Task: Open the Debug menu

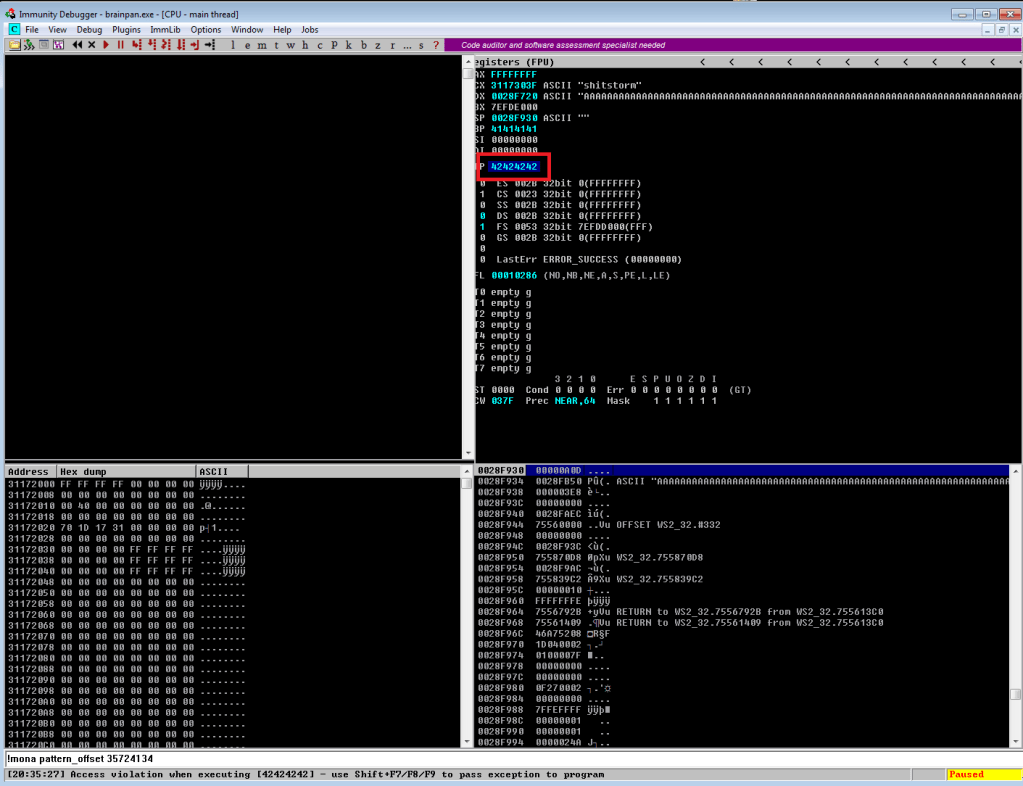Action: (89, 30)
